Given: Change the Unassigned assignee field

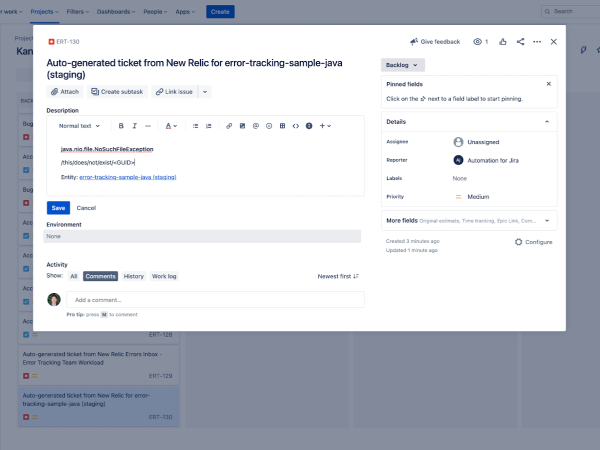Looking at the screenshot, I should coord(476,142).
